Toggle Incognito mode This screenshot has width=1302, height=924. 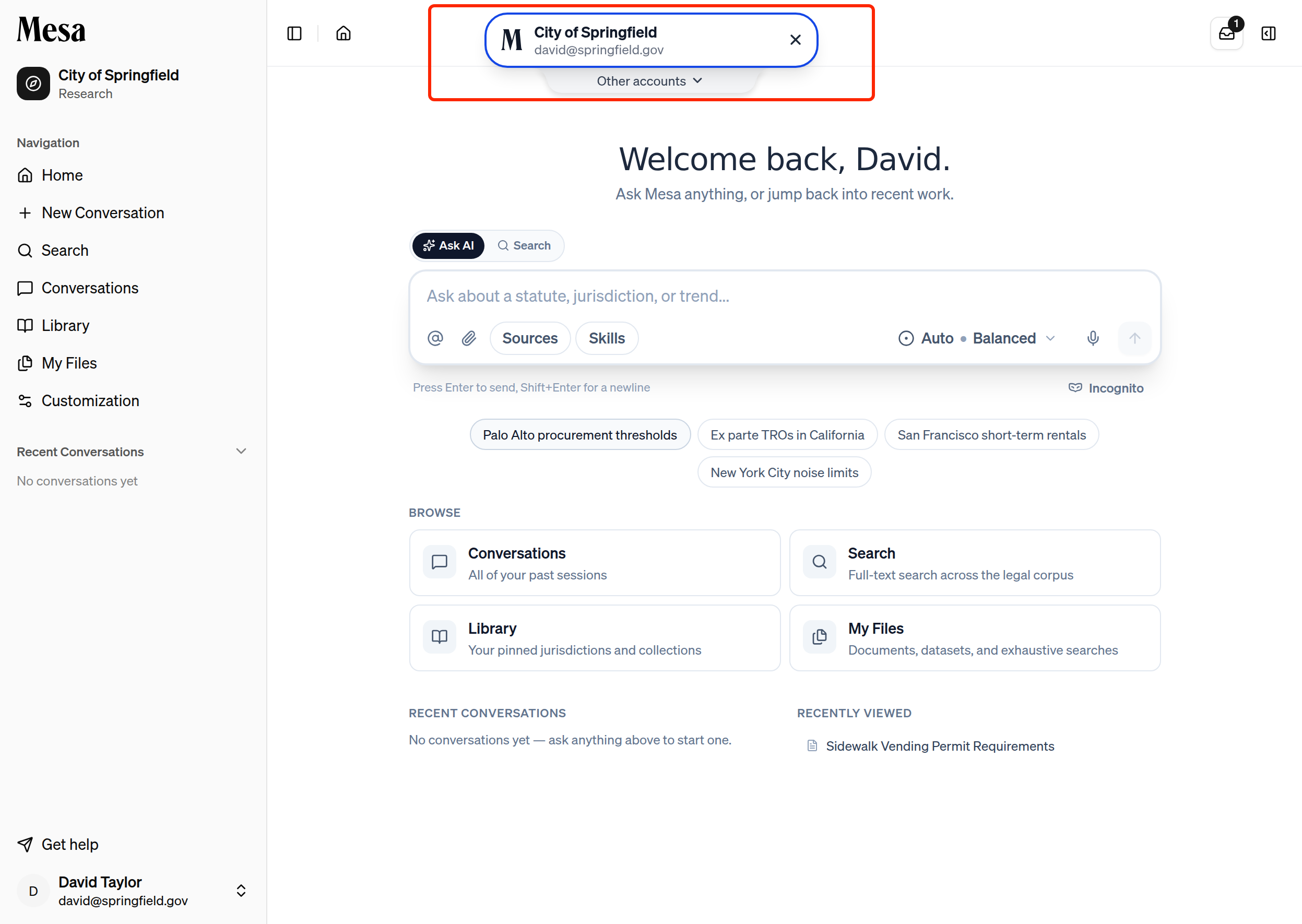coord(1106,388)
